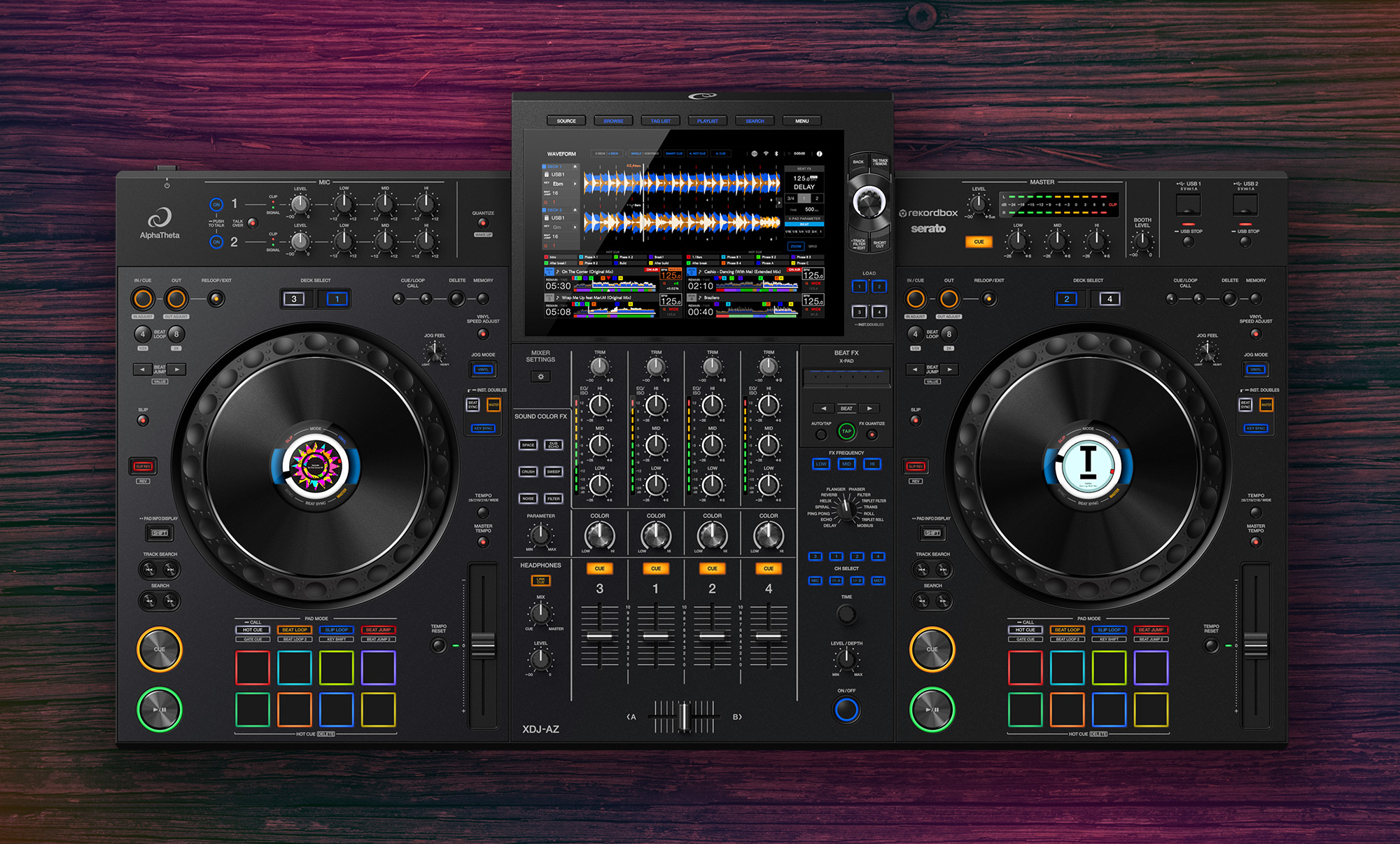
Task: Expand the key Ebm detail arrow for Deck 1
Action: tap(575, 184)
